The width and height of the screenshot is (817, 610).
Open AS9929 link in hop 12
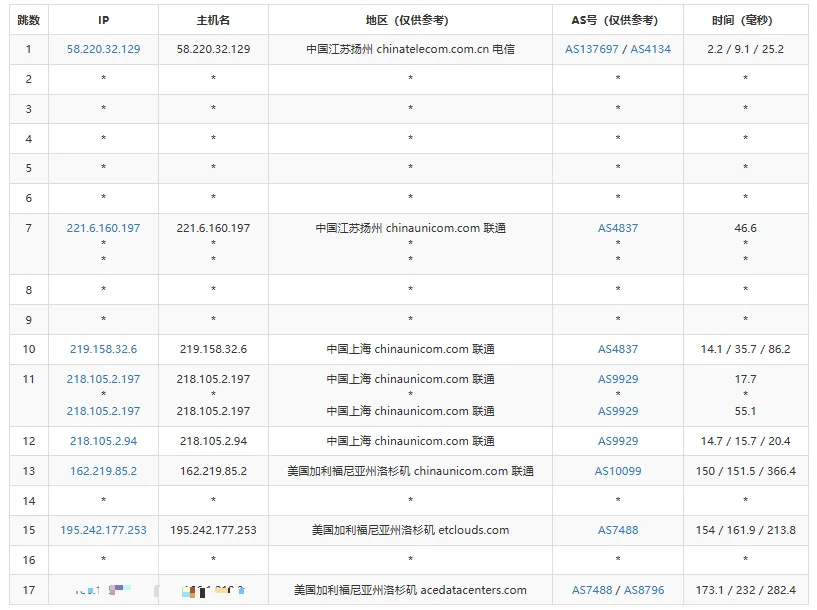point(617,441)
